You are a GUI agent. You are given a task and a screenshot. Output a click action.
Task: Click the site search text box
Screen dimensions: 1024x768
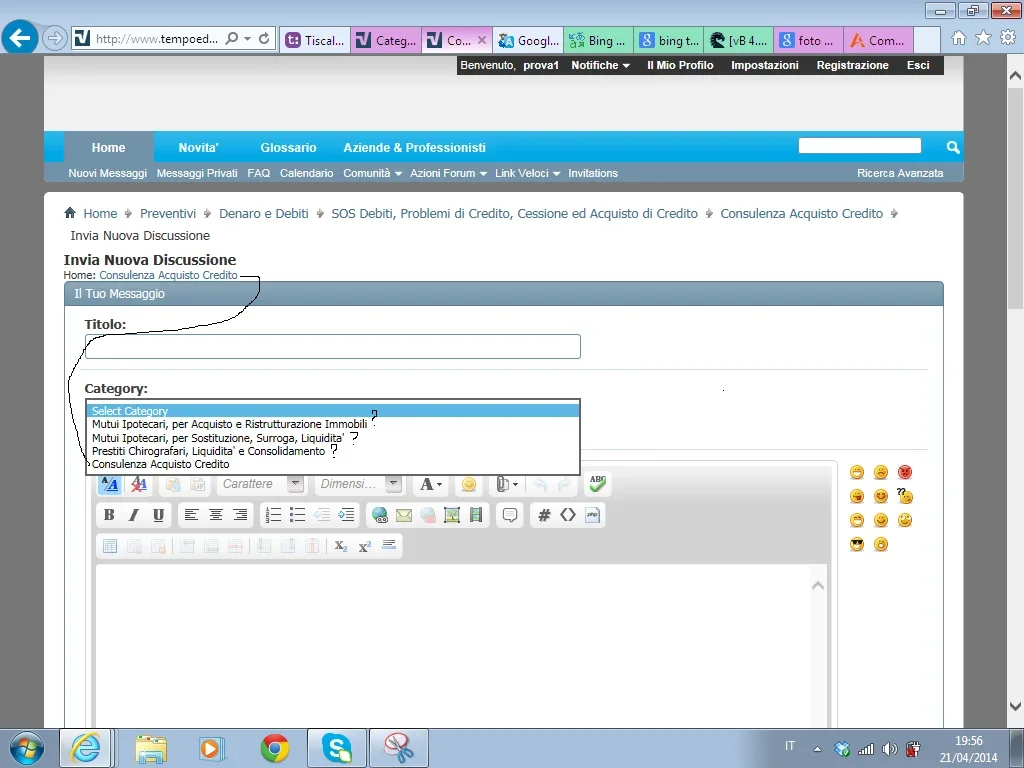(x=859, y=146)
